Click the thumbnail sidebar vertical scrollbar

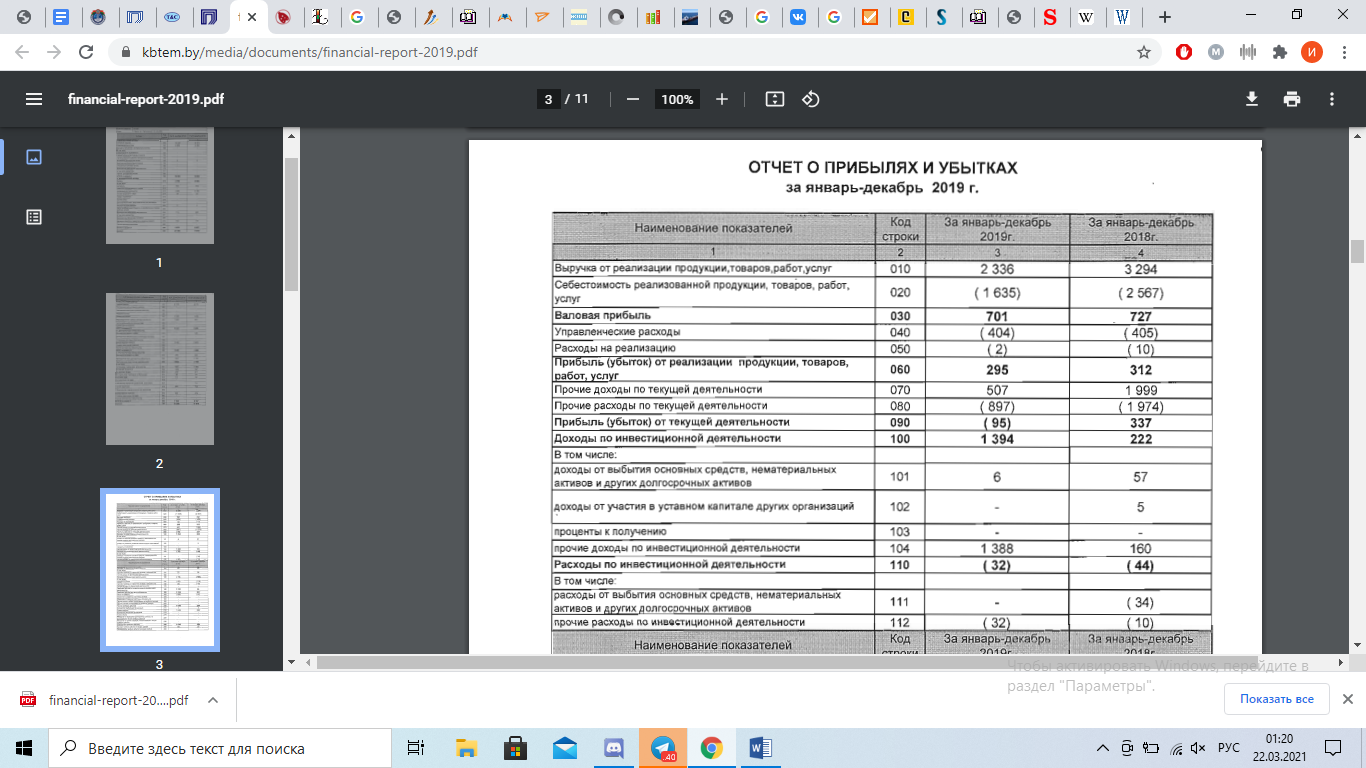pos(291,224)
